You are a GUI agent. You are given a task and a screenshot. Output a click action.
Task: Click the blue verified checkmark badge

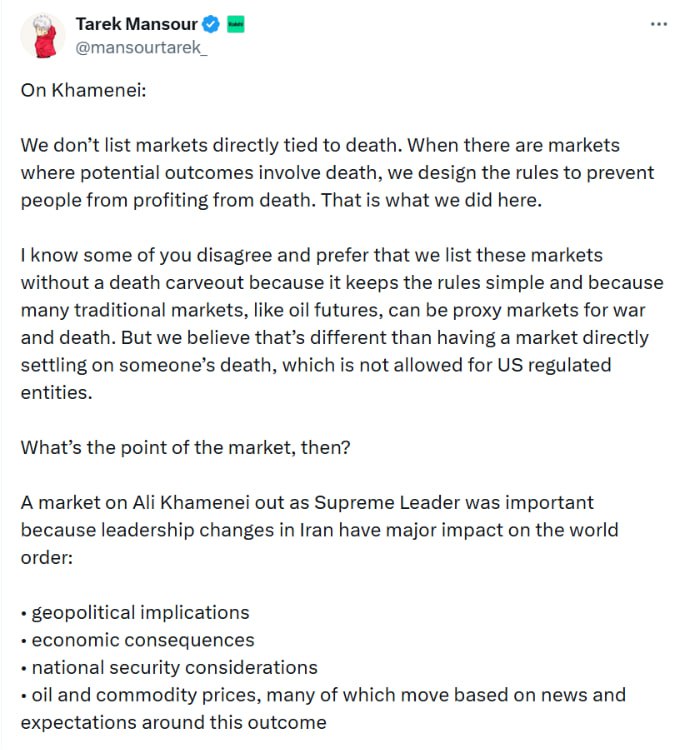point(214,24)
